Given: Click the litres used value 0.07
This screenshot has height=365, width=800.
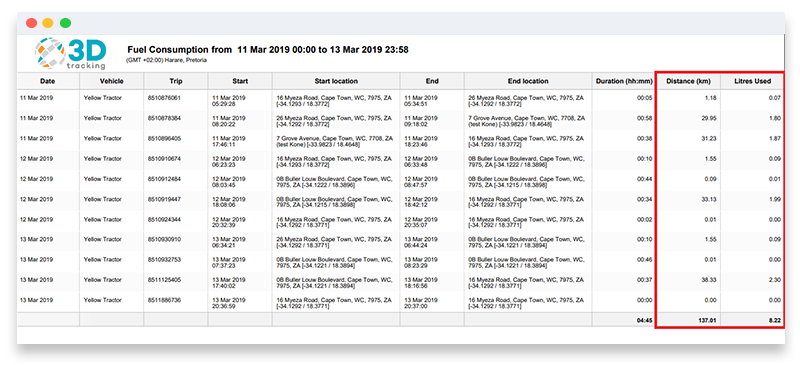Looking at the screenshot, I should pyautogui.click(x=774, y=98).
